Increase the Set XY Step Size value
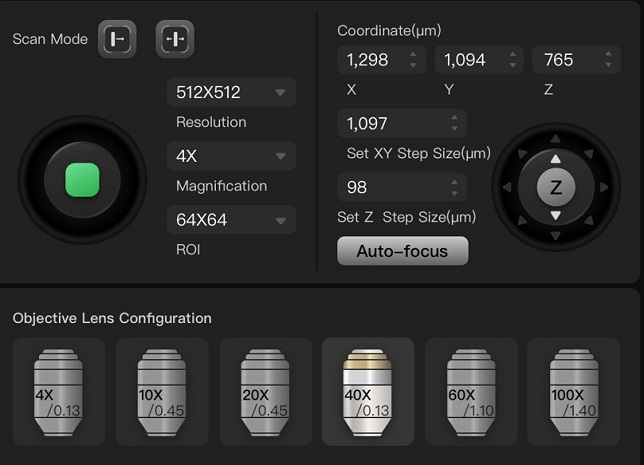 [x=455, y=118]
